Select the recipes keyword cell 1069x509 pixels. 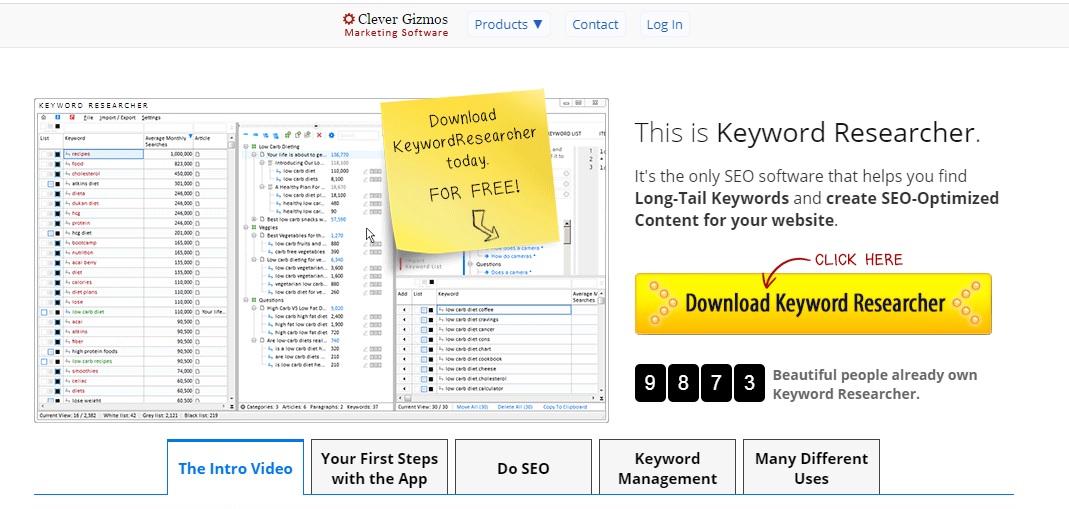tap(103, 155)
